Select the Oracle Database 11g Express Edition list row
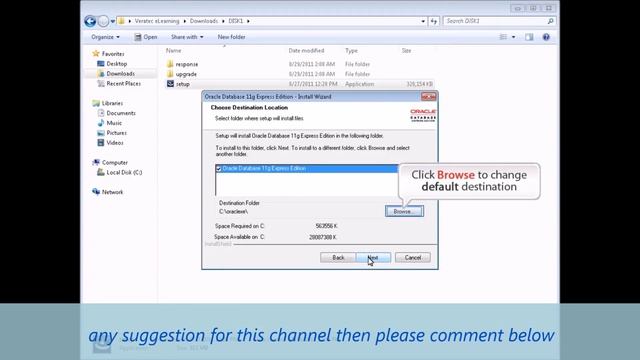This screenshot has width=640, height=360. (x=307, y=169)
